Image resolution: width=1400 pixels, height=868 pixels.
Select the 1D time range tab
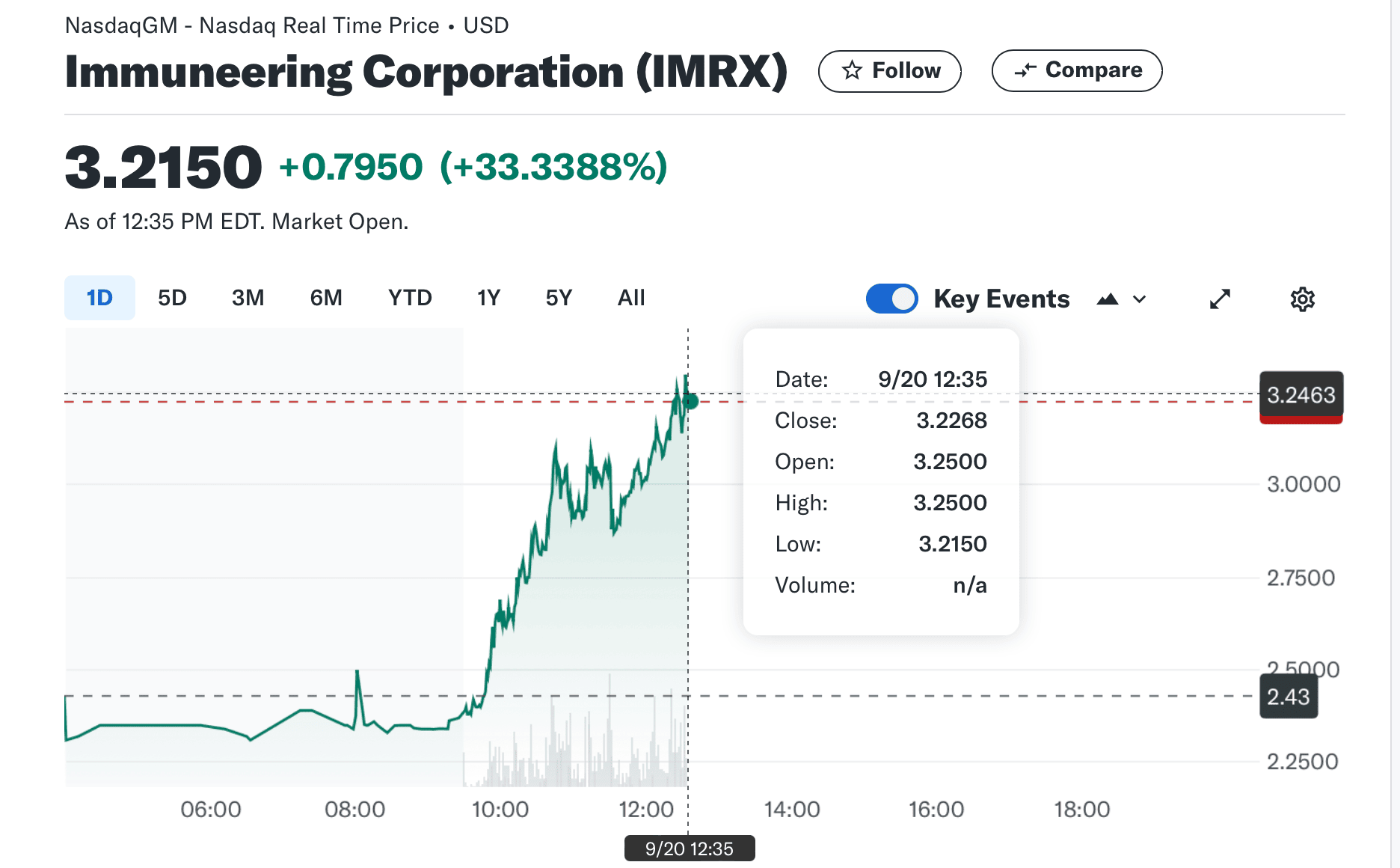coord(99,298)
